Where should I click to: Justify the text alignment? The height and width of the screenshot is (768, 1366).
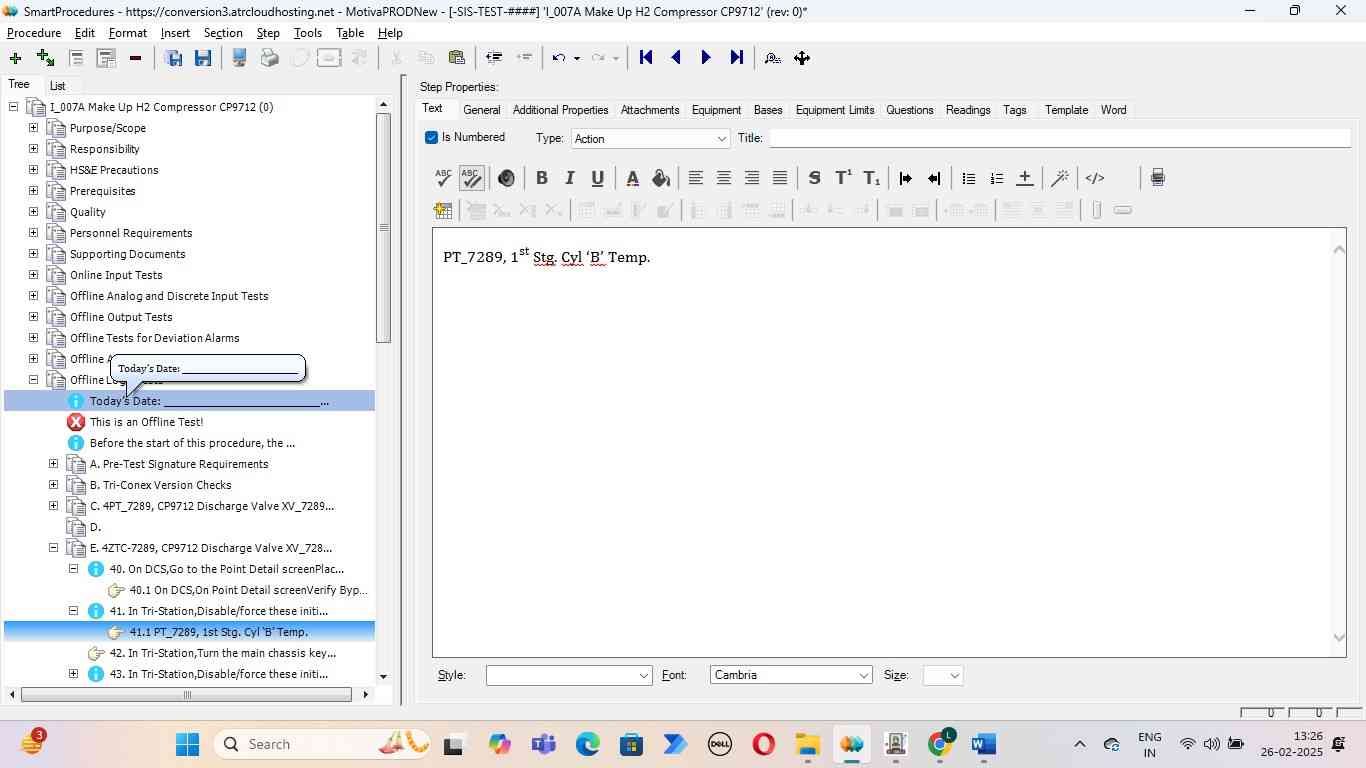point(780,178)
